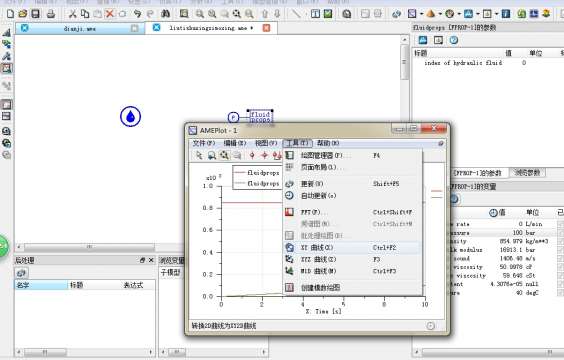Click the Copy icon in main toolbar
Screen dimensions: 564x360
pos(85,14)
